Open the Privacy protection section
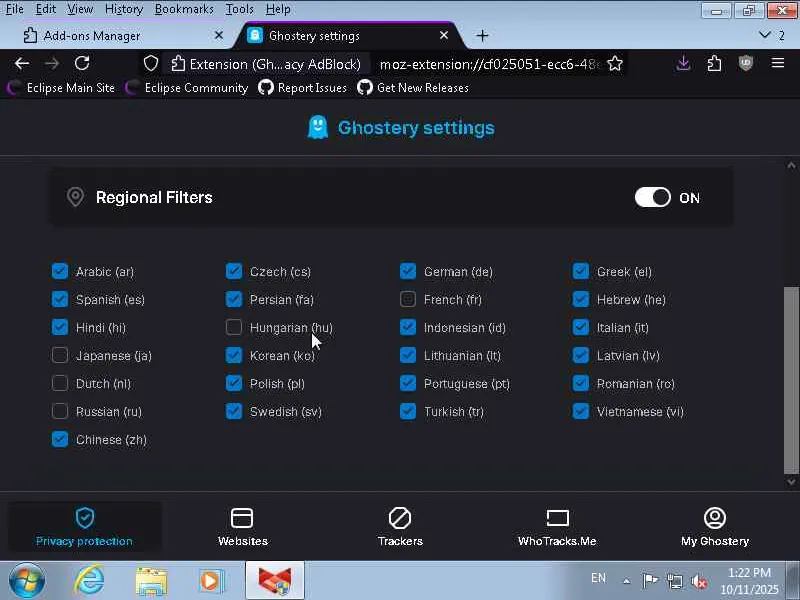Image resolution: width=800 pixels, height=600 pixels. (x=85, y=527)
